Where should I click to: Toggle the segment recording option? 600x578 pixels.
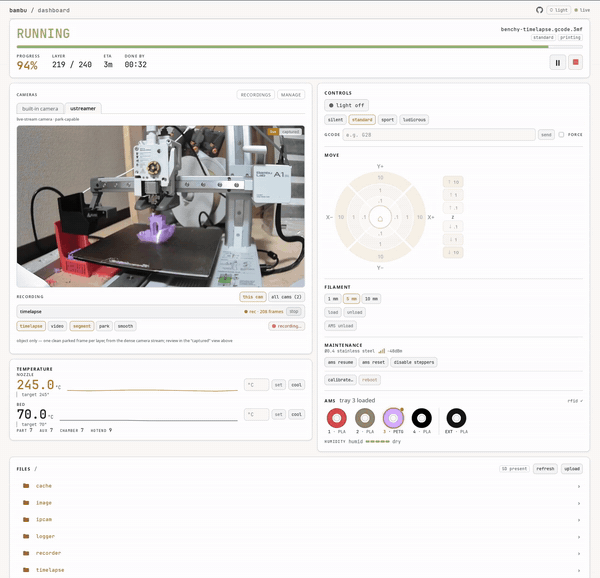(x=82, y=326)
